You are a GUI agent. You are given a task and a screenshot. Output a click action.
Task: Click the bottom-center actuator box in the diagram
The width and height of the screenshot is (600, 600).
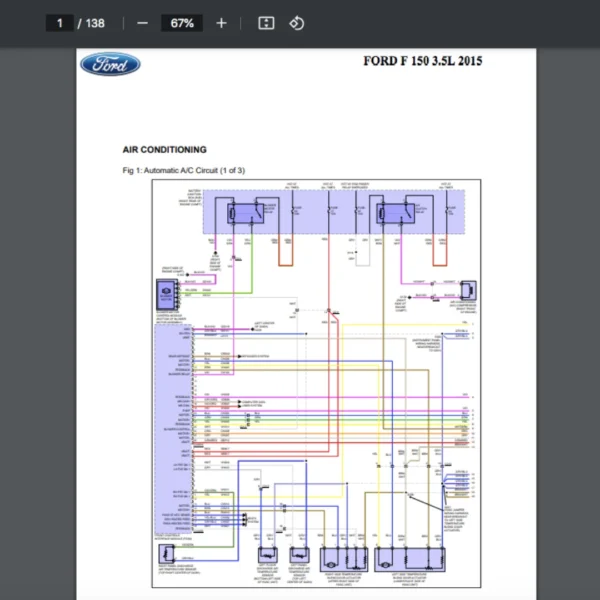[339, 559]
